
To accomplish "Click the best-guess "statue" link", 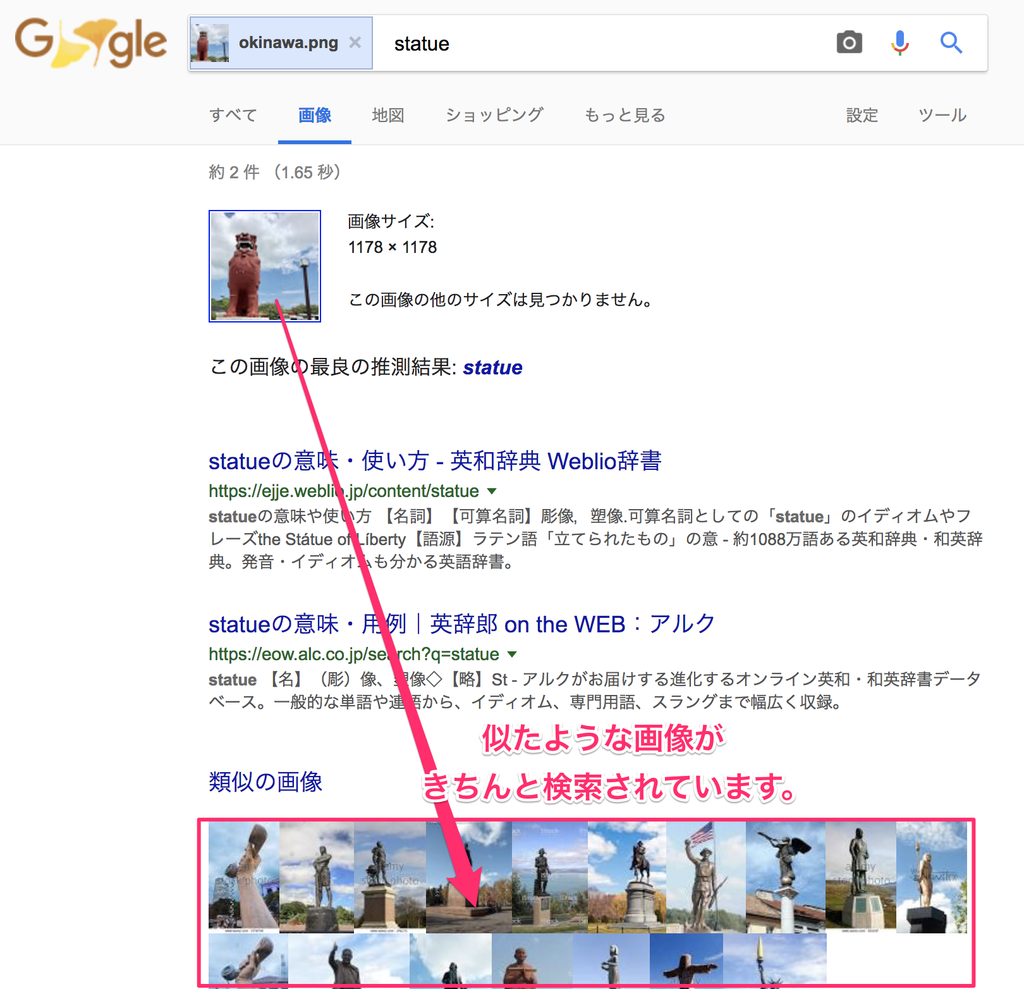I will click(492, 368).
